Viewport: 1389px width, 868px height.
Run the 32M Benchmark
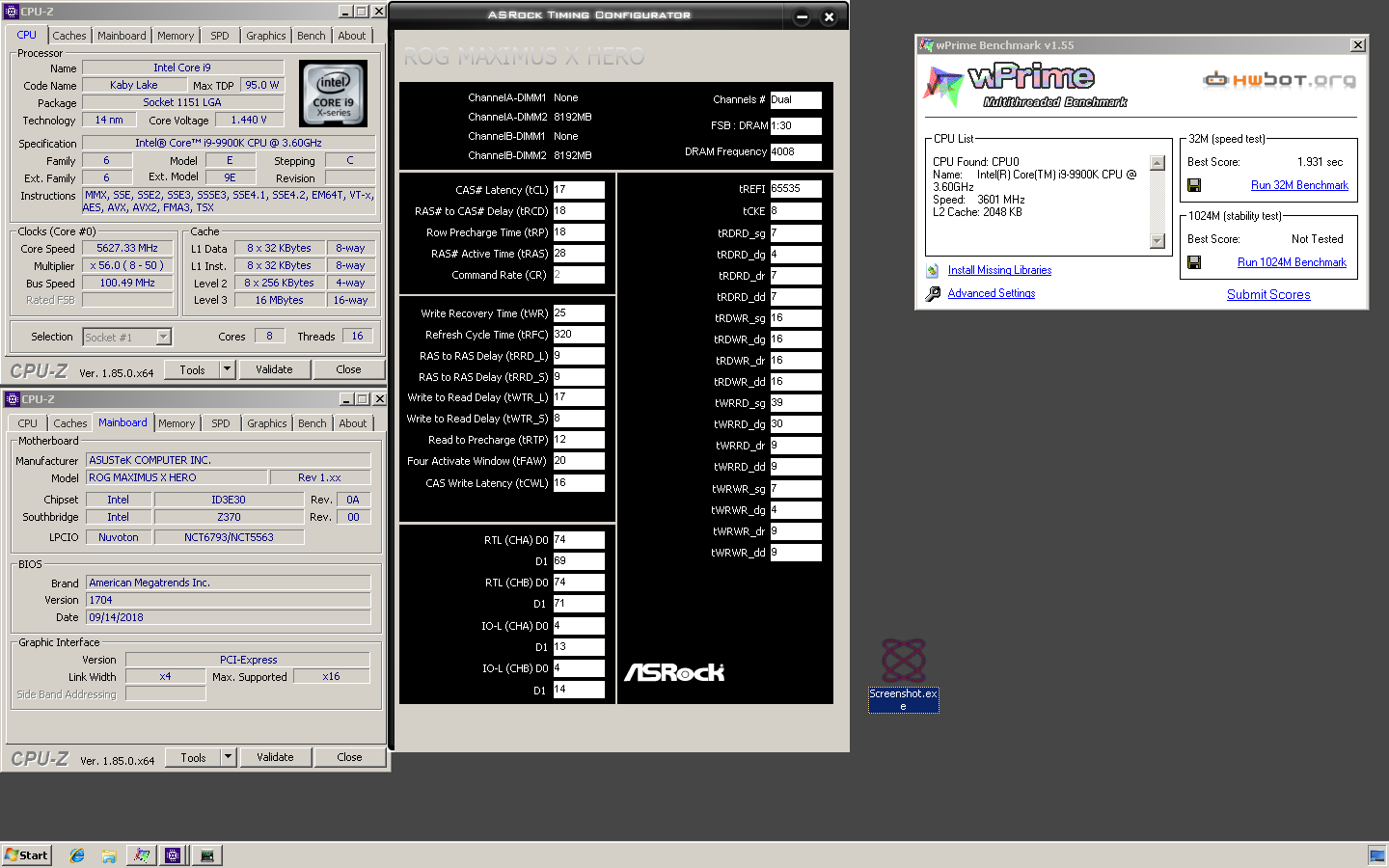(x=1299, y=185)
